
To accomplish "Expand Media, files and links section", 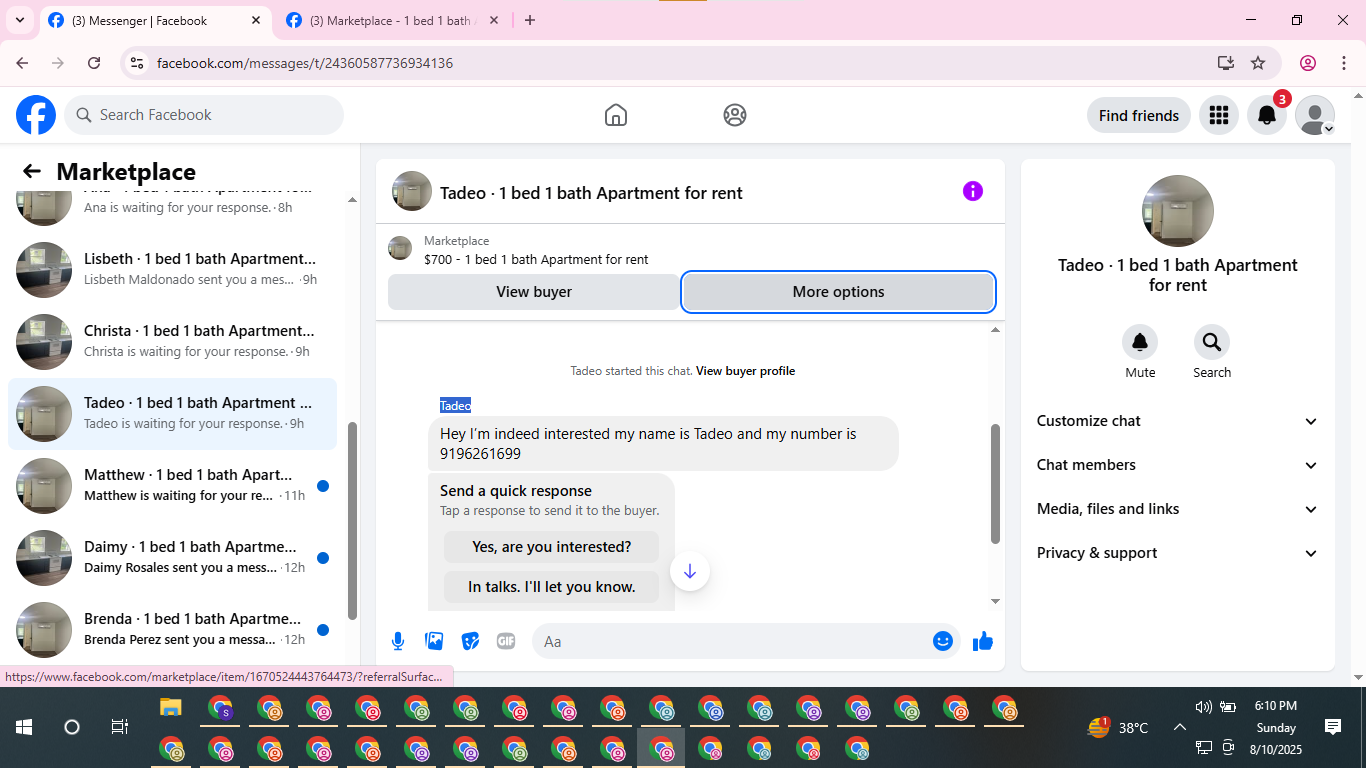I will click(x=1178, y=509).
